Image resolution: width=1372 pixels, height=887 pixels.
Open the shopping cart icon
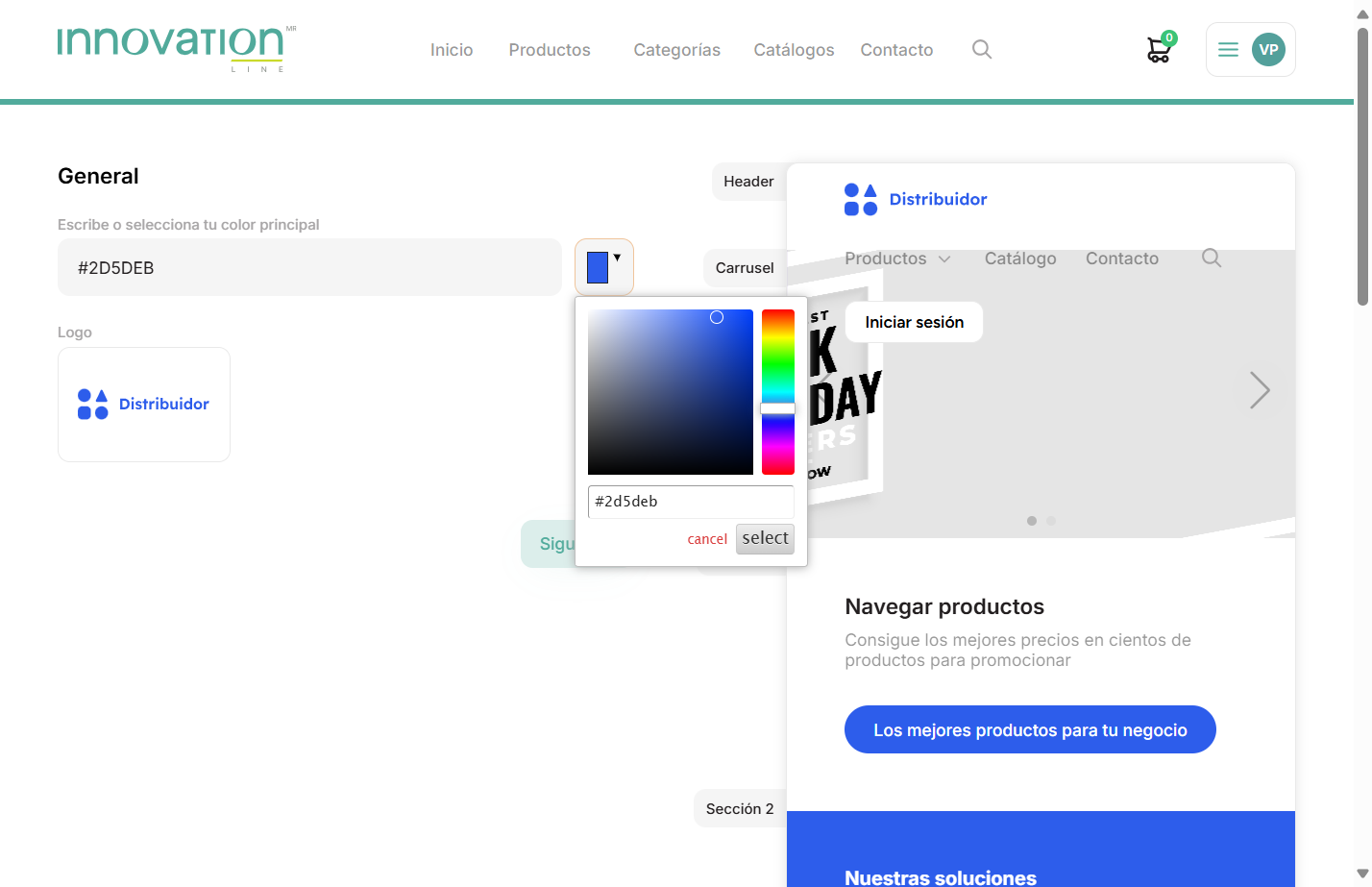pyautogui.click(x=1160, y=49)
